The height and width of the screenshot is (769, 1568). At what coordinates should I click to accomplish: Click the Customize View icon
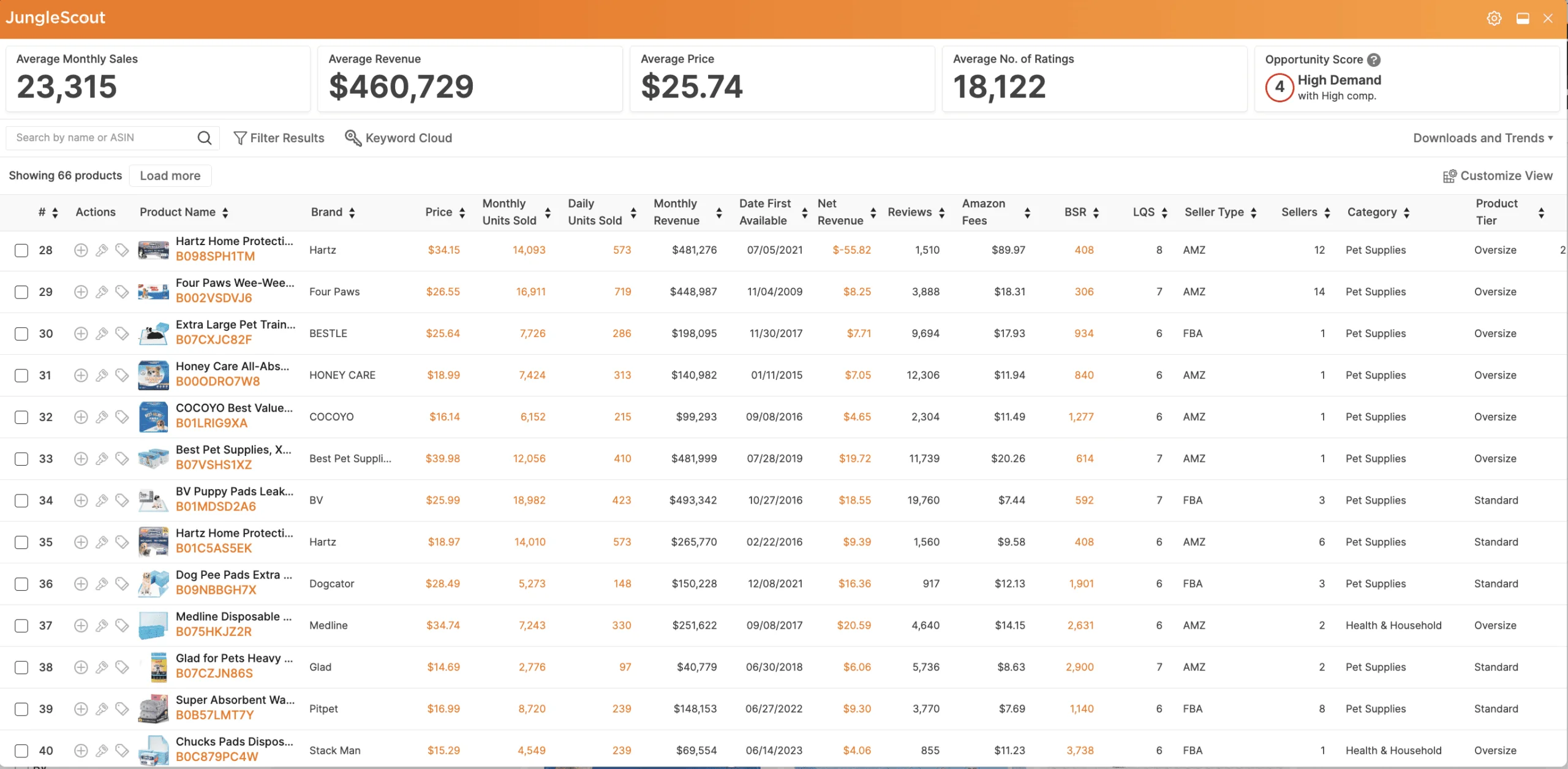pyautogui.click(x=1449, y=176)
